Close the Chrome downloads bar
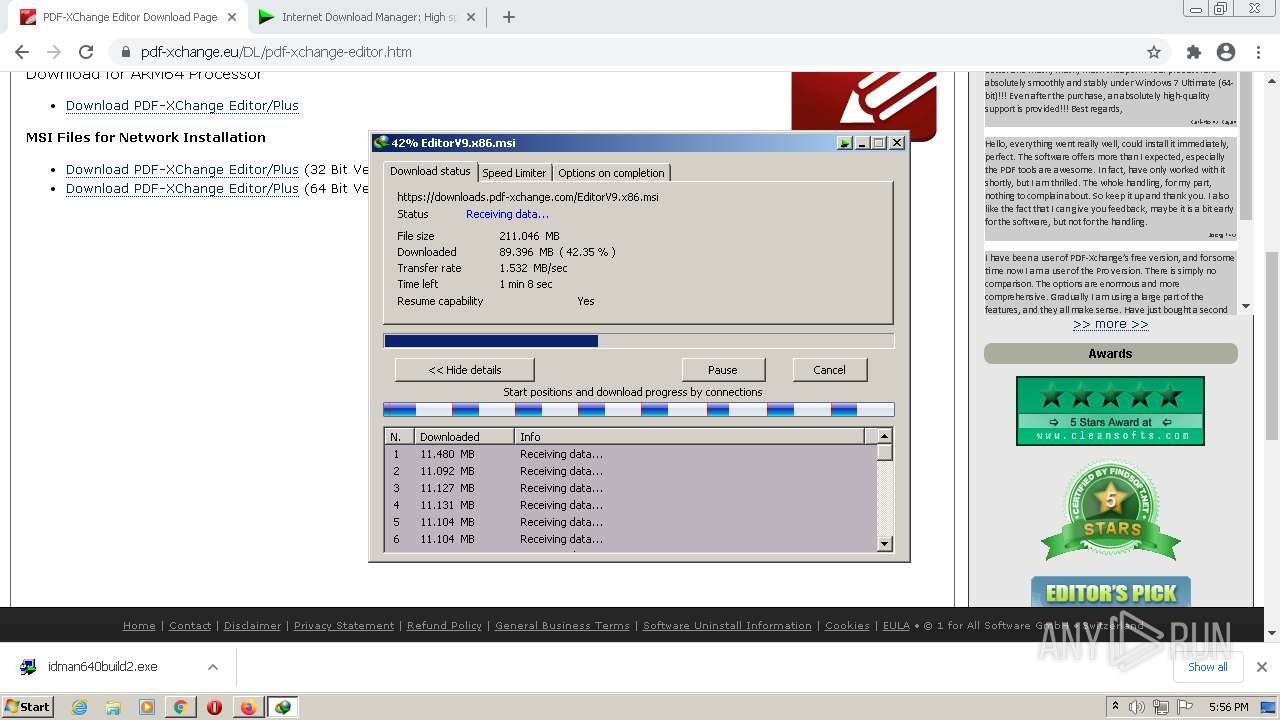This screenshot has width=1280, height=720. pyautogui.click(x=1262, y=667)
